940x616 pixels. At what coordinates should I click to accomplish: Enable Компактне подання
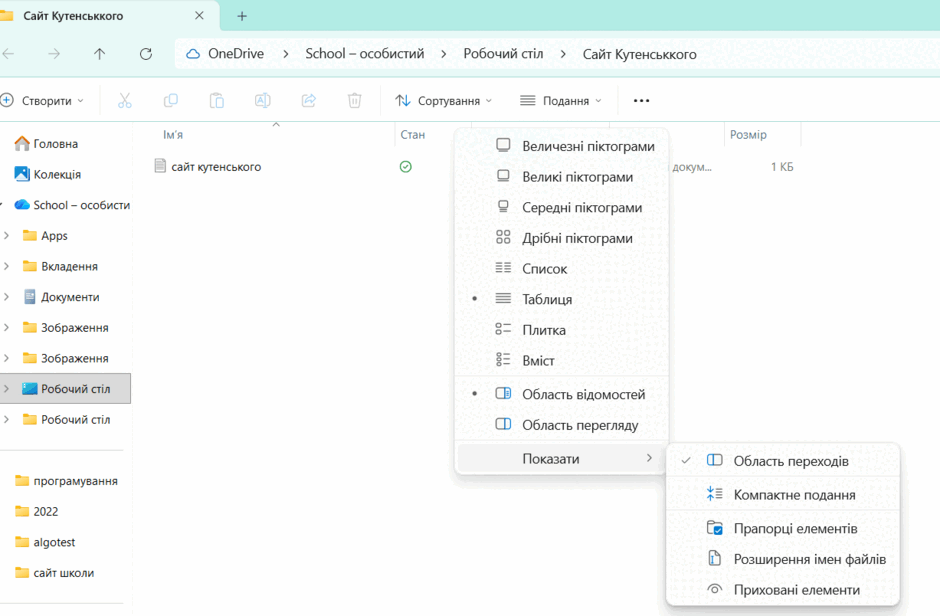(x=783, y=494)
